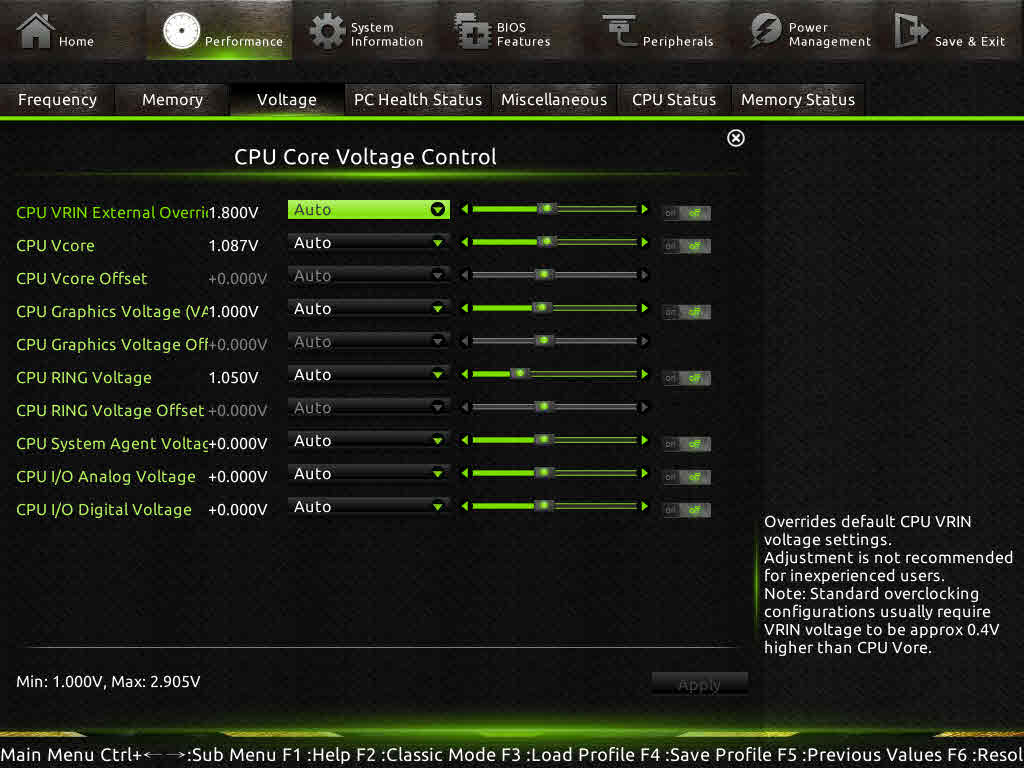Viewport: 1024px width, 768px height.
Task: Click the CPU I/O Digital Voltage label
Action: [x=104, y=509]
